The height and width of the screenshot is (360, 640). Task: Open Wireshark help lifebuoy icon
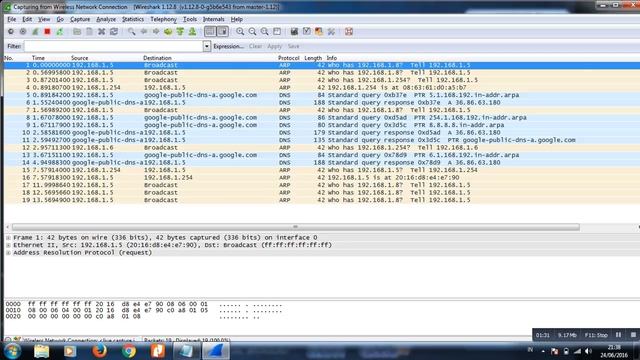(x=349, y=31)
